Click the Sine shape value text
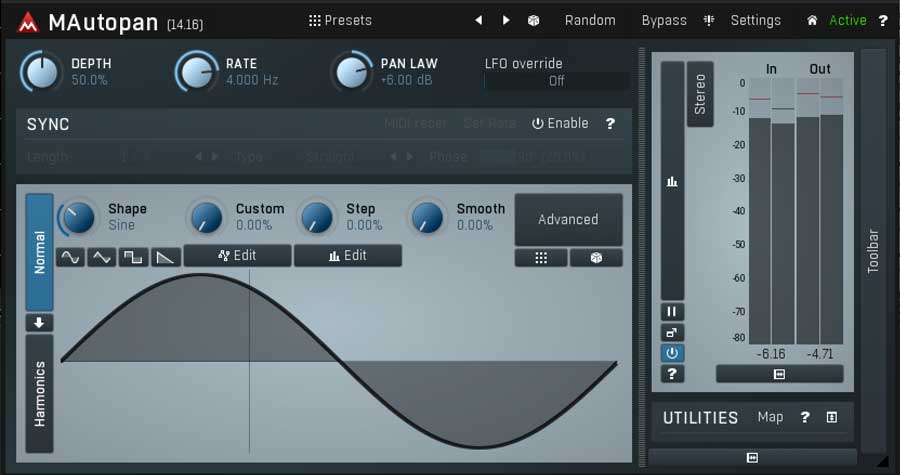The height and width of the screenshot is (475, 900). [x=122, y=225]
